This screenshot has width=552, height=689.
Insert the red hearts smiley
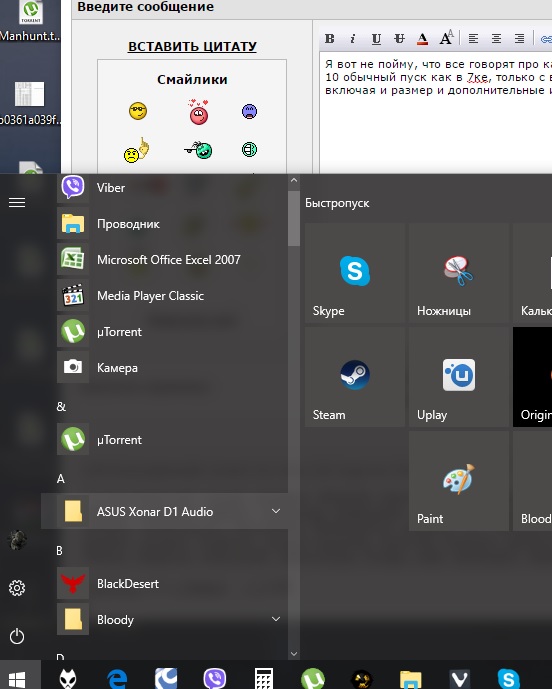coord(199,112)
